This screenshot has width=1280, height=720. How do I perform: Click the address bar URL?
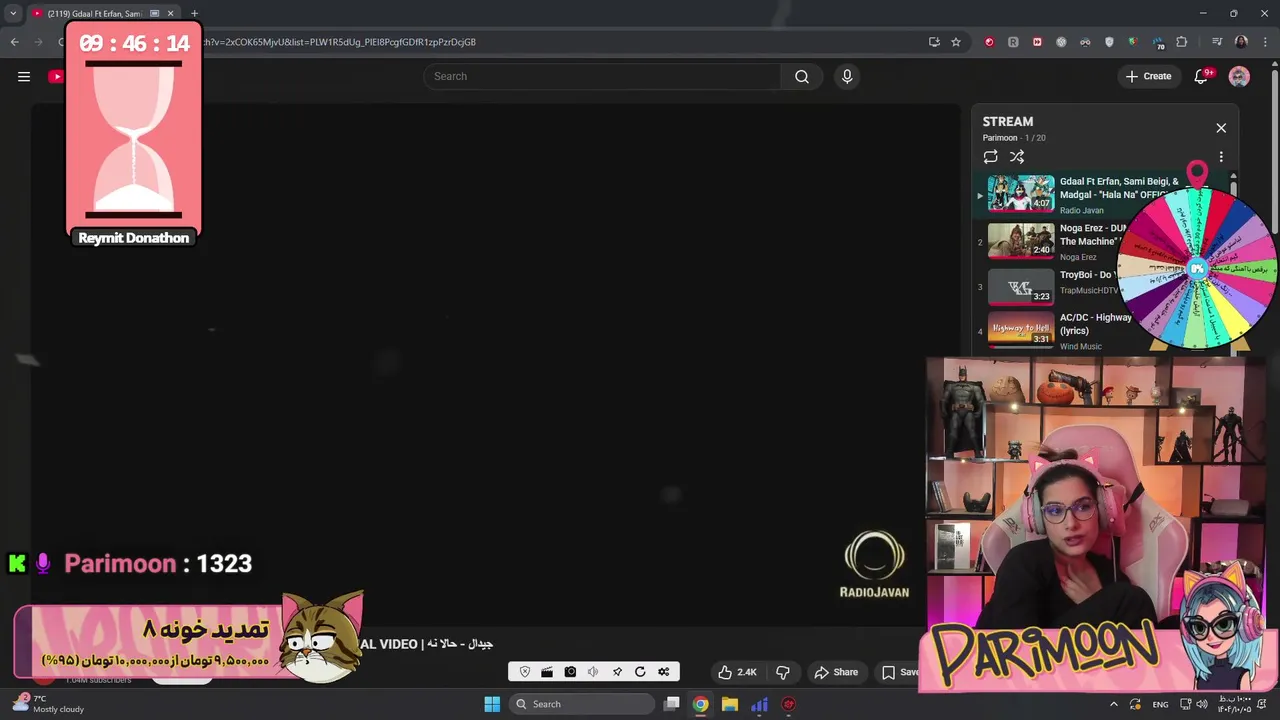[x=340, y=42]
